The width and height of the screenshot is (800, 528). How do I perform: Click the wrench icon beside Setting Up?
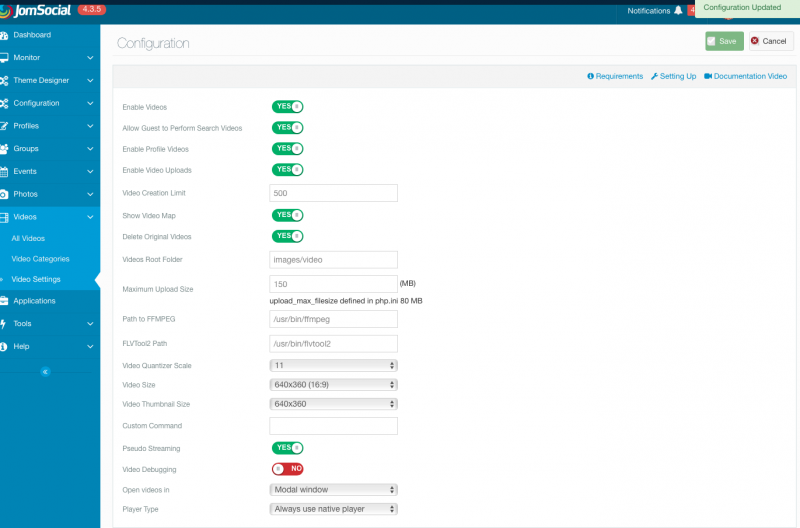[654, 76]
